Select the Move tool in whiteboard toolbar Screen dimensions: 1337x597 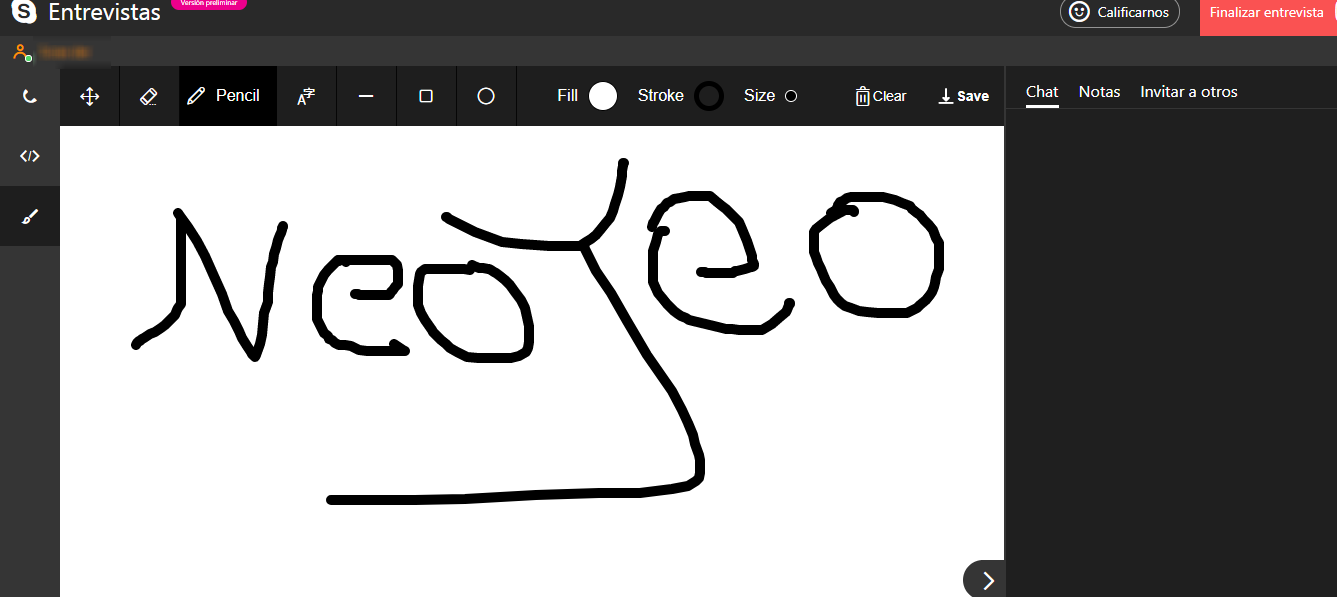click(x=90, y=96)
